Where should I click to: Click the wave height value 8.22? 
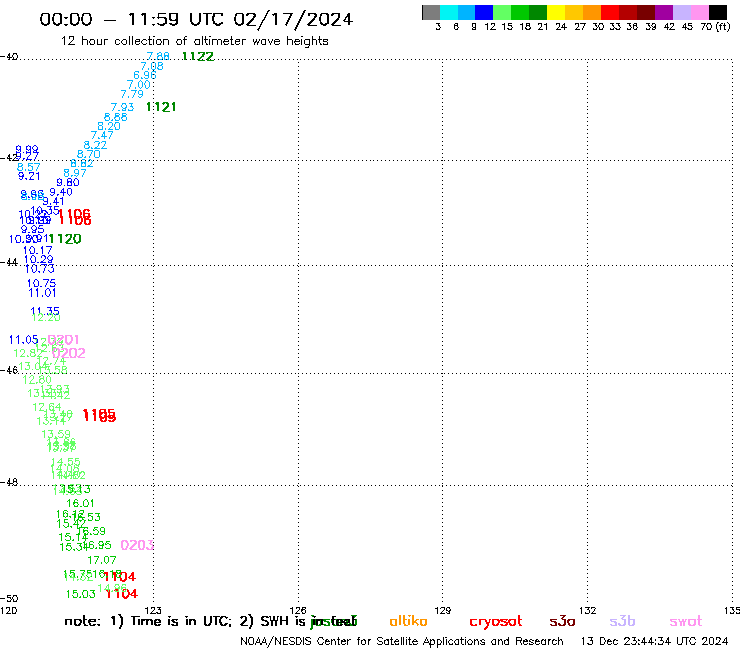pyautogui.click(x=95, y=145)
